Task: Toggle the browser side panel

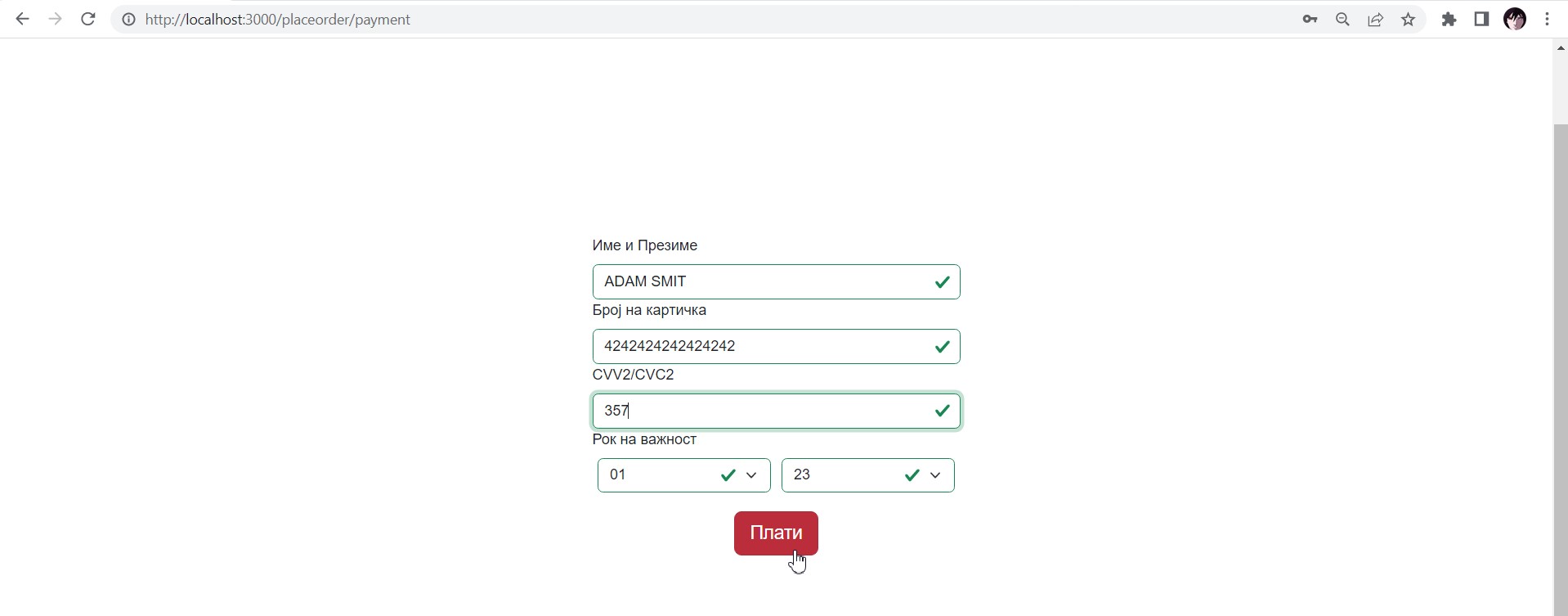Action: point(1481,20)
